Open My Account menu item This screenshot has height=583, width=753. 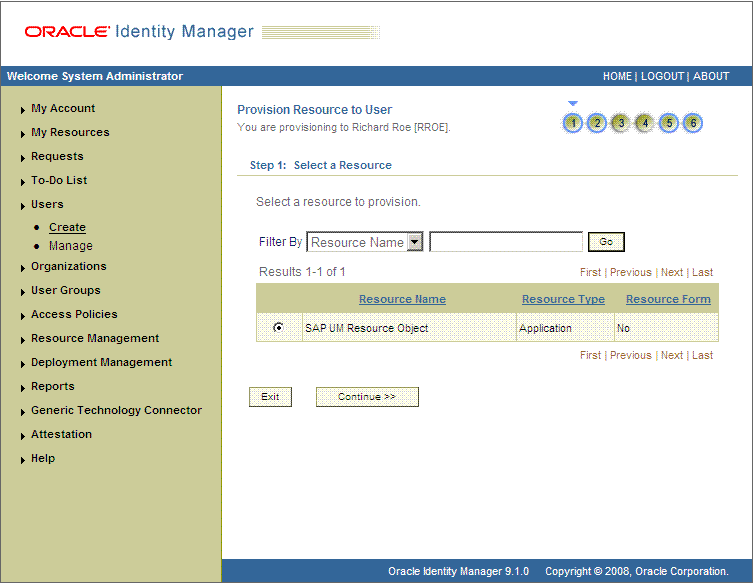[x=63, y=109]
